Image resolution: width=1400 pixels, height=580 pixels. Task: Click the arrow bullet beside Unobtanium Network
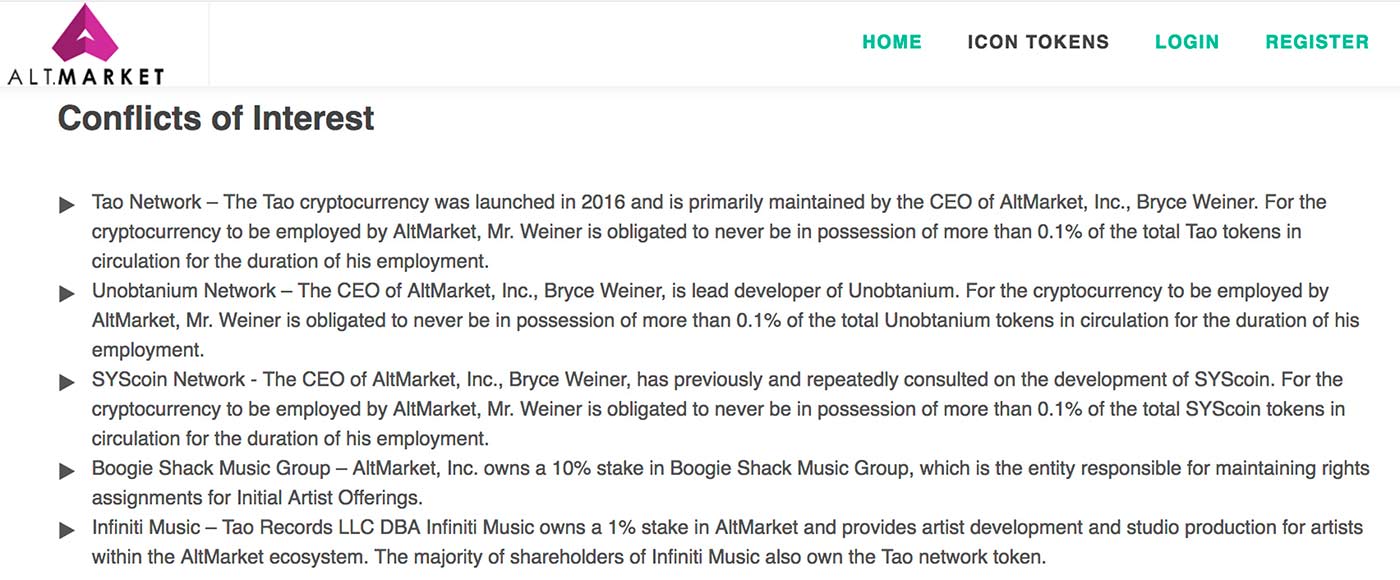click(67, 294)
